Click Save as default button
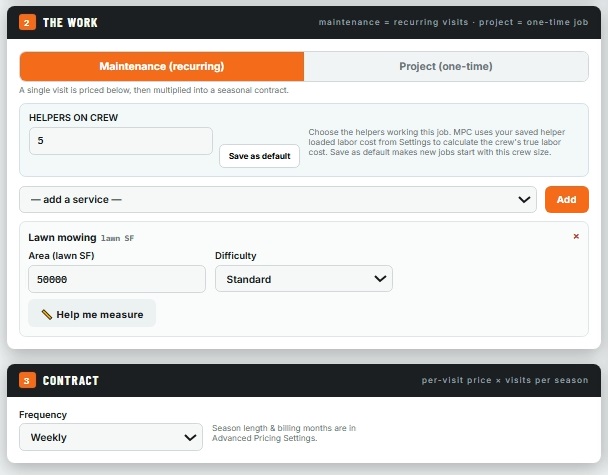Screen dimensions: 608x475 coord(259,156)
